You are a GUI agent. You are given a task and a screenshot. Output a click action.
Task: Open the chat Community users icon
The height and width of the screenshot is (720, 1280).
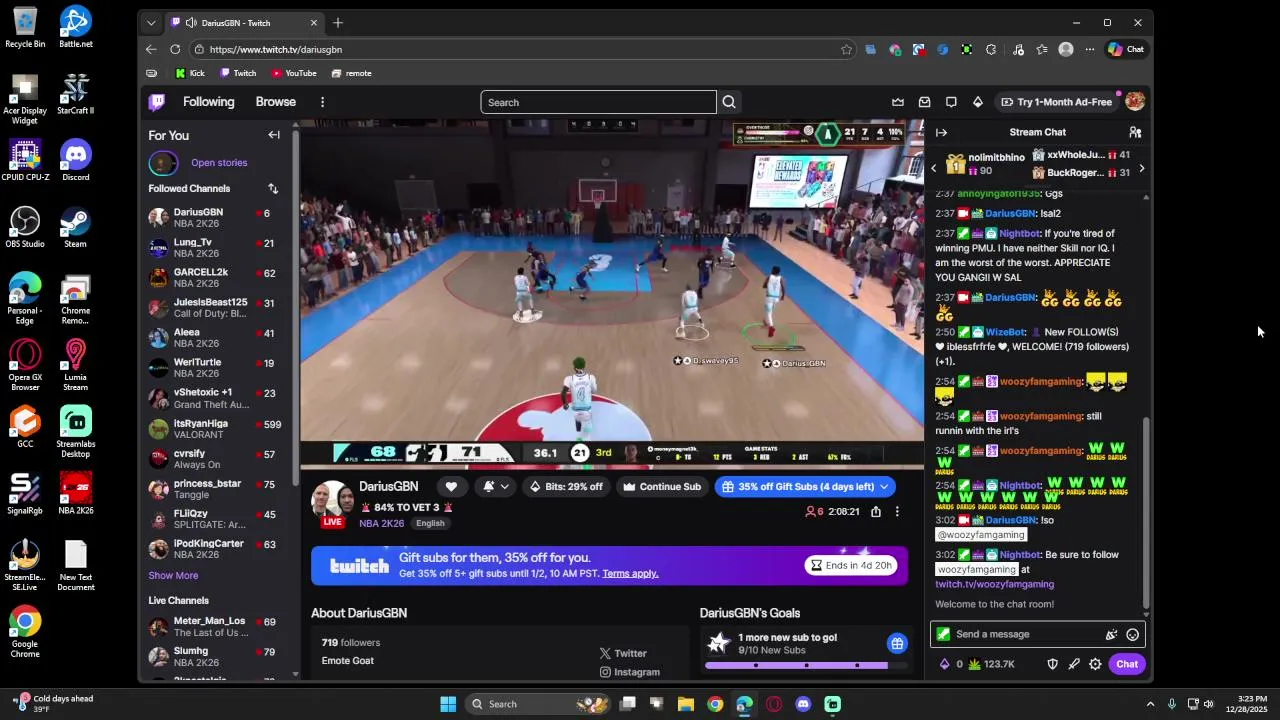click(x=1135, y=132)
